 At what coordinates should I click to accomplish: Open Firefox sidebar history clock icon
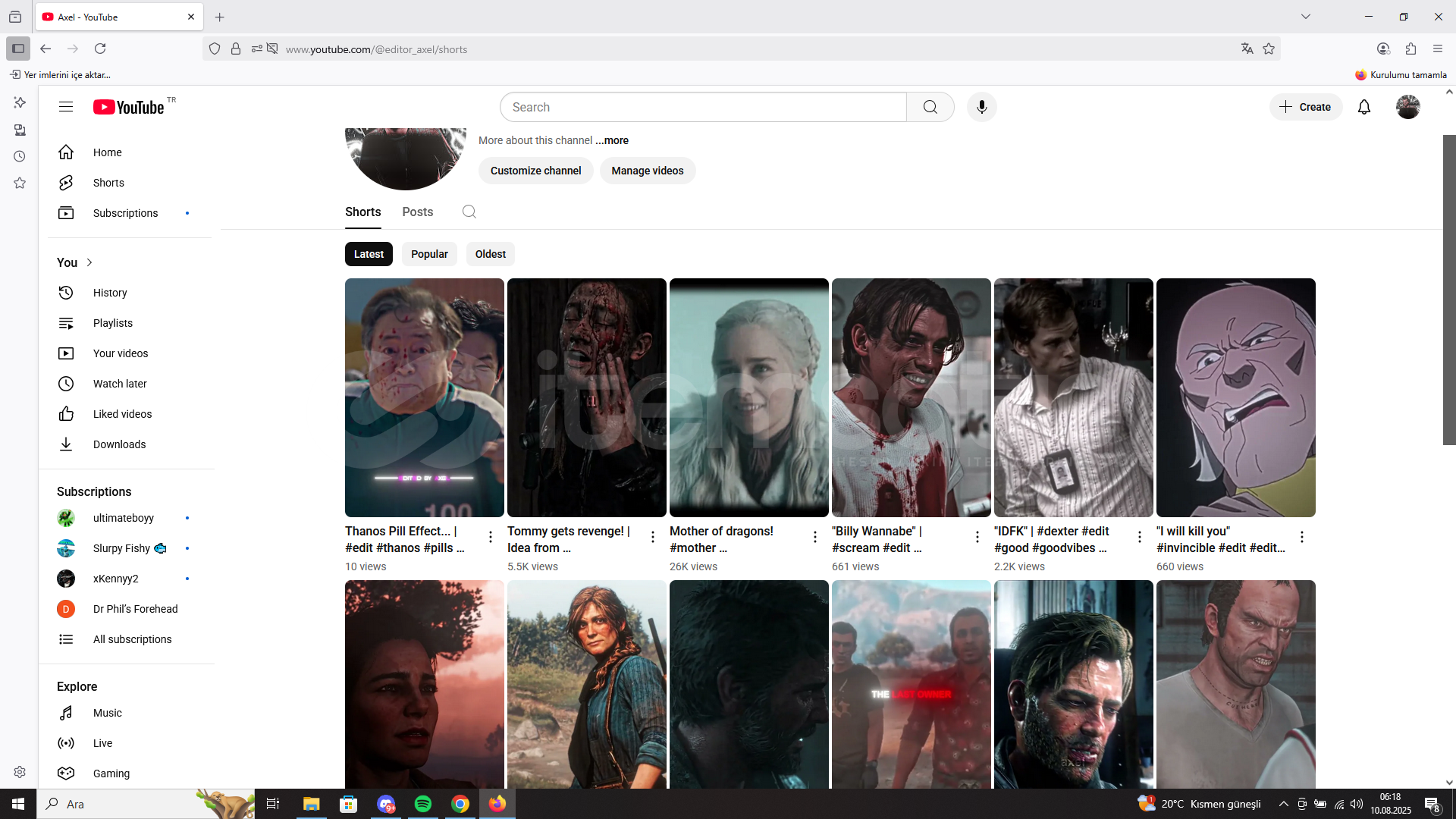click(20, 156)
